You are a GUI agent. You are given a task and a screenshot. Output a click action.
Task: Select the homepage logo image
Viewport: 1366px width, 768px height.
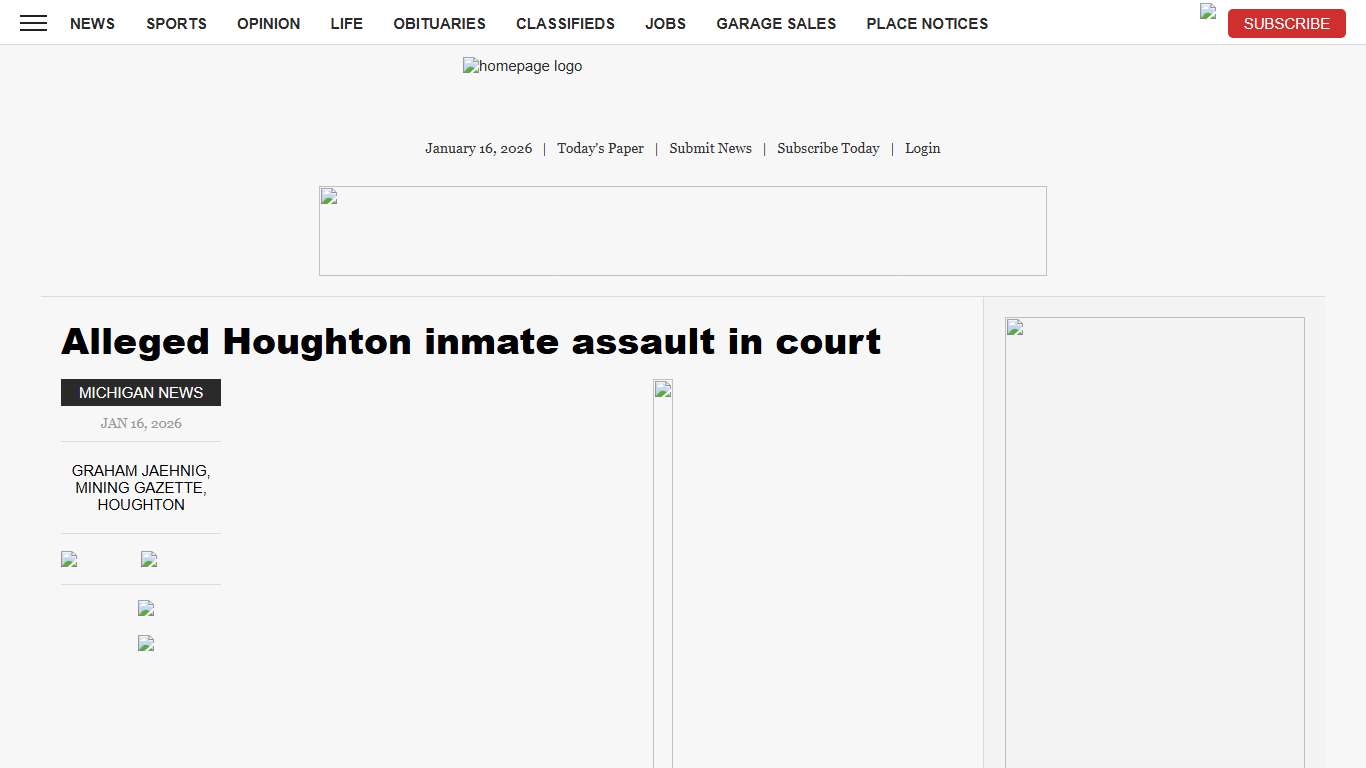[522, 66]
